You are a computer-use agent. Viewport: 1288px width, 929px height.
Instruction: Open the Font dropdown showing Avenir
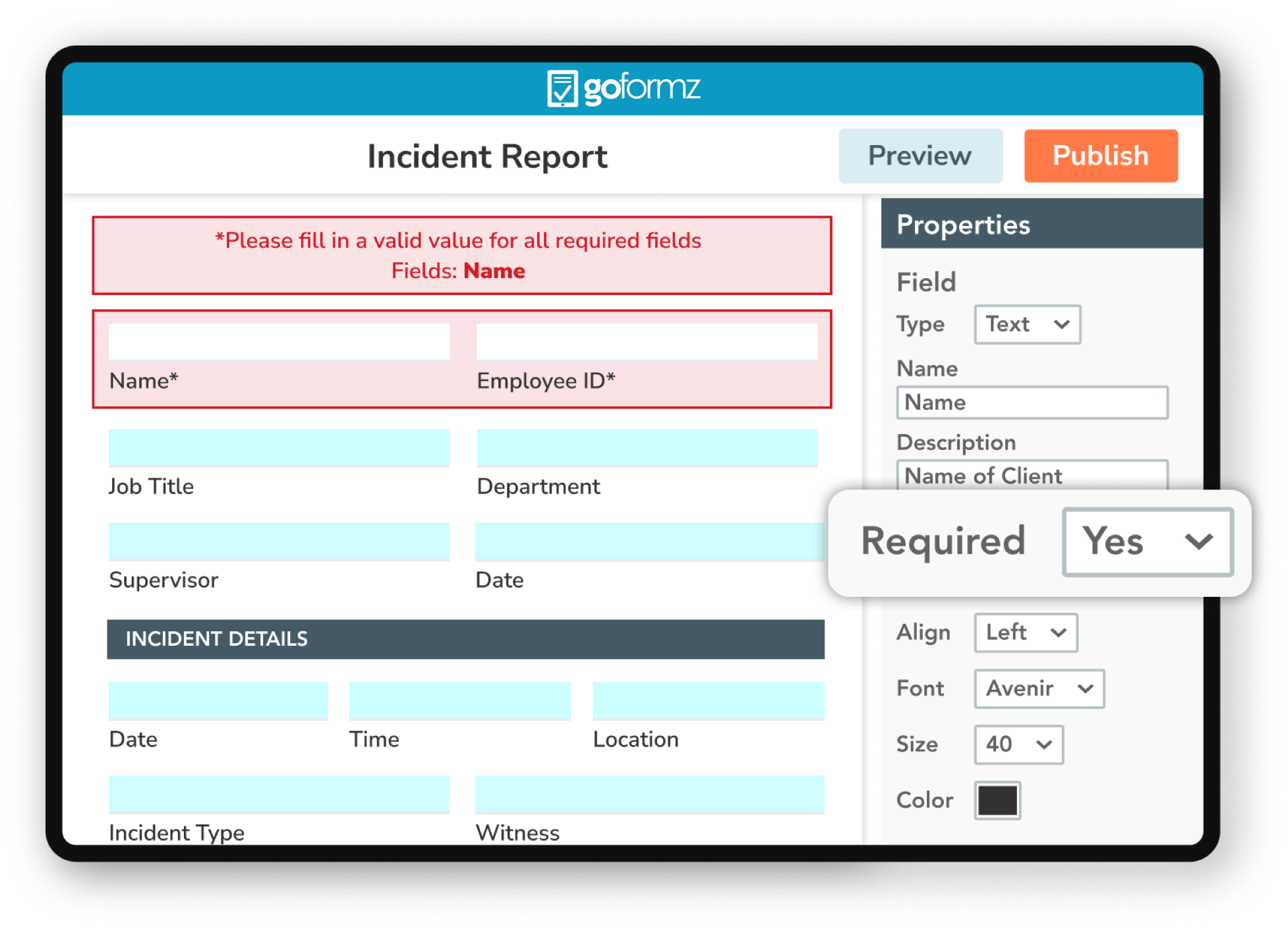(x=1038, y=689)
